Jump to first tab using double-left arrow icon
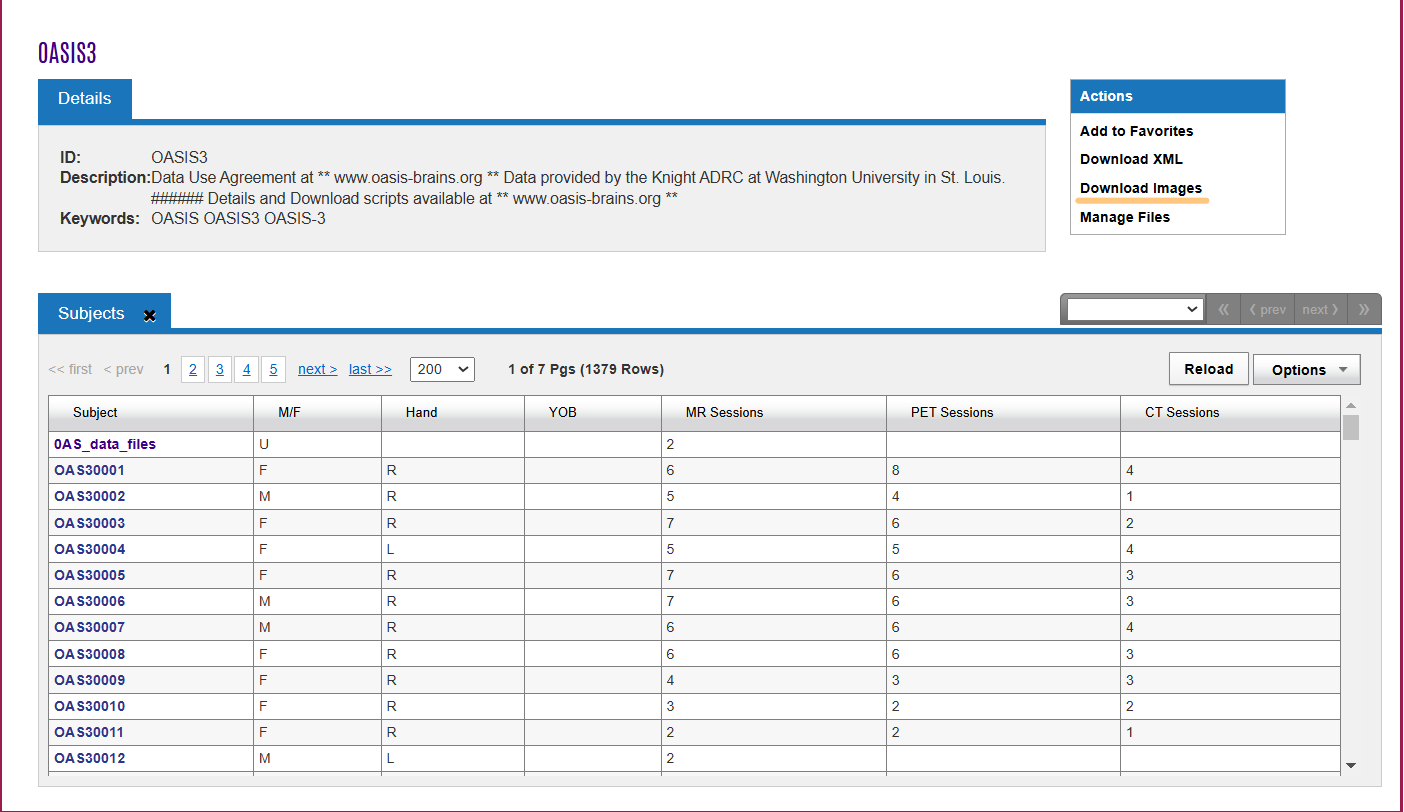The image size is (1404, 812). (x=1223, y=310)
